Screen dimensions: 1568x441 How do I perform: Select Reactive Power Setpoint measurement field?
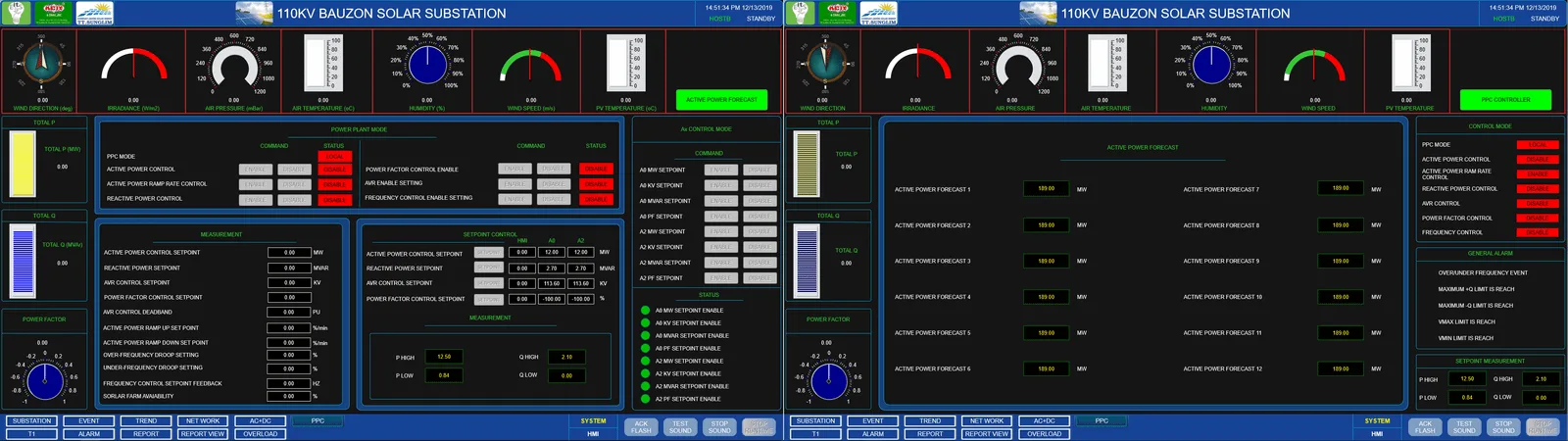(x=289, y=268)
